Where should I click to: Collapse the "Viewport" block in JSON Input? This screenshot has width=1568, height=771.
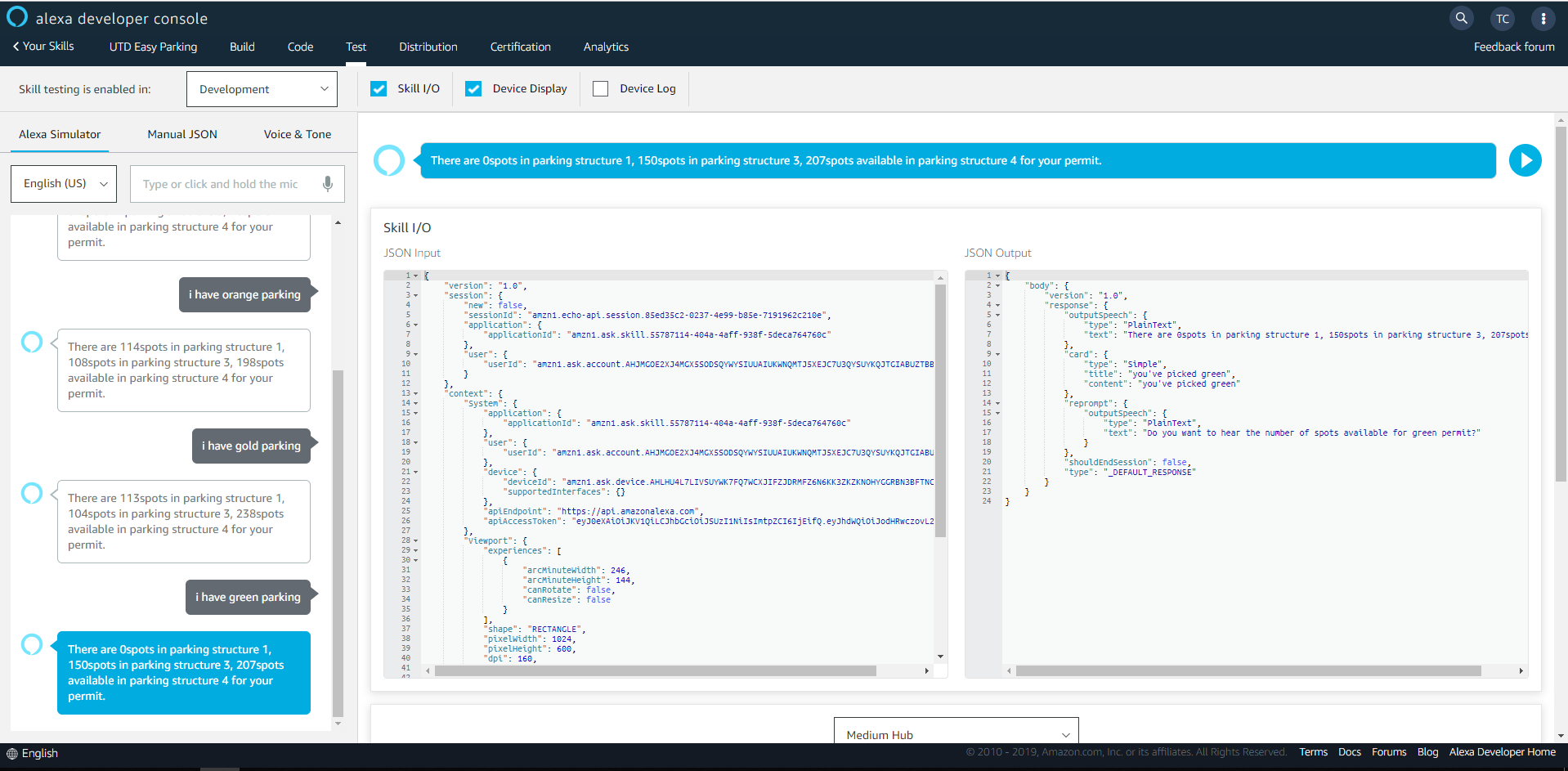click(416, 540)
